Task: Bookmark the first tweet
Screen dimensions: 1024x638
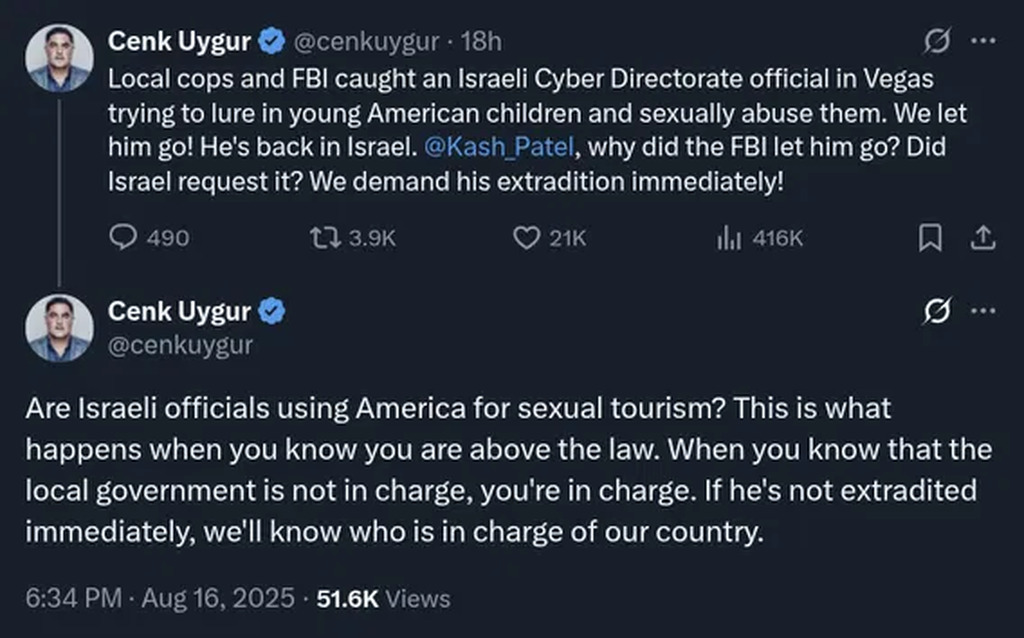Action: point(930,238)
